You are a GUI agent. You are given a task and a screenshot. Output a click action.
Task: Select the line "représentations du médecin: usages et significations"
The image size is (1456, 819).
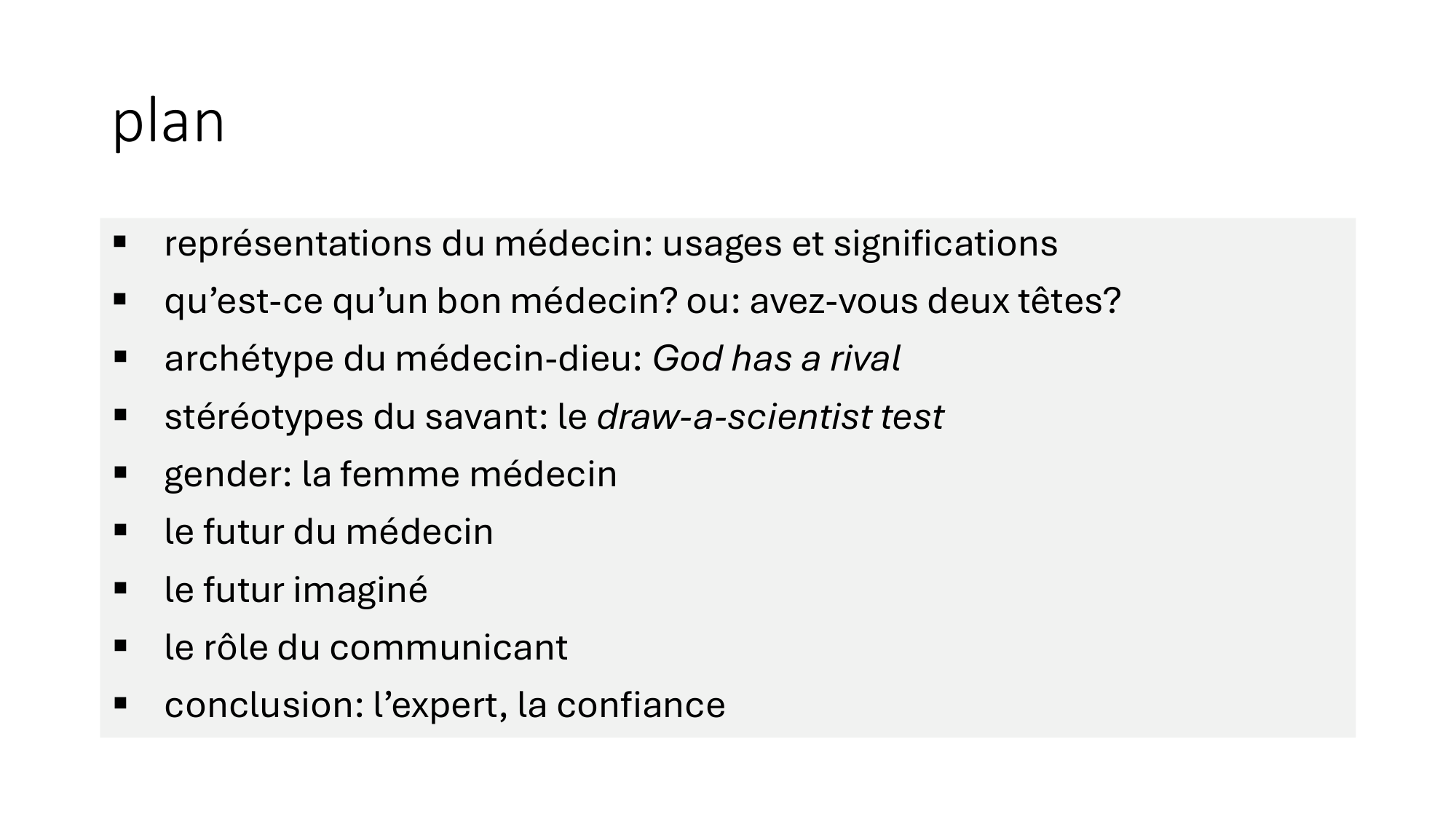click(x=610, y=243)
